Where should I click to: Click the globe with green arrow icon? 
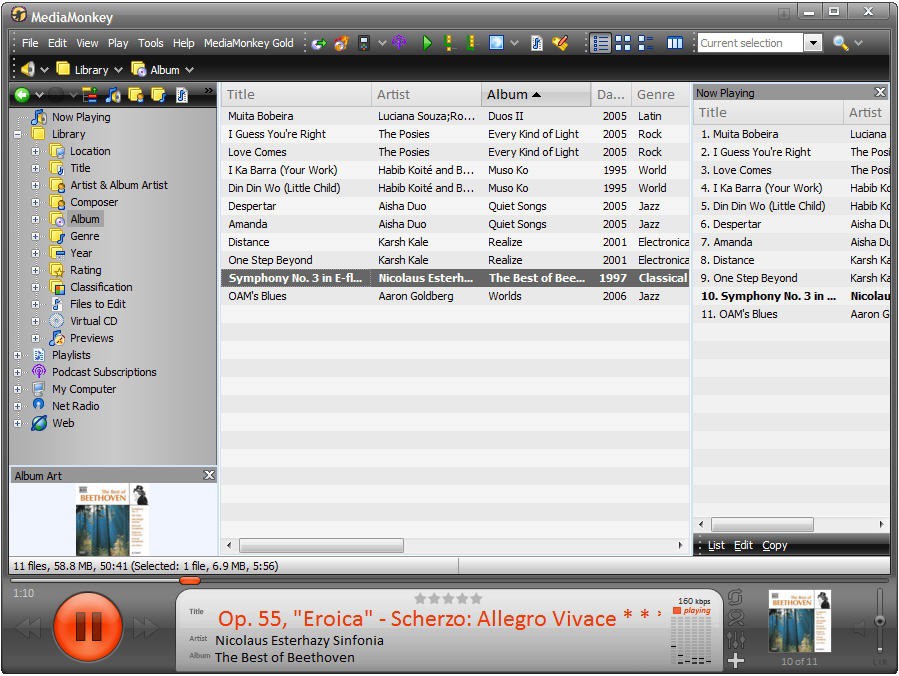pyautogui.click(x=319, y=43)
